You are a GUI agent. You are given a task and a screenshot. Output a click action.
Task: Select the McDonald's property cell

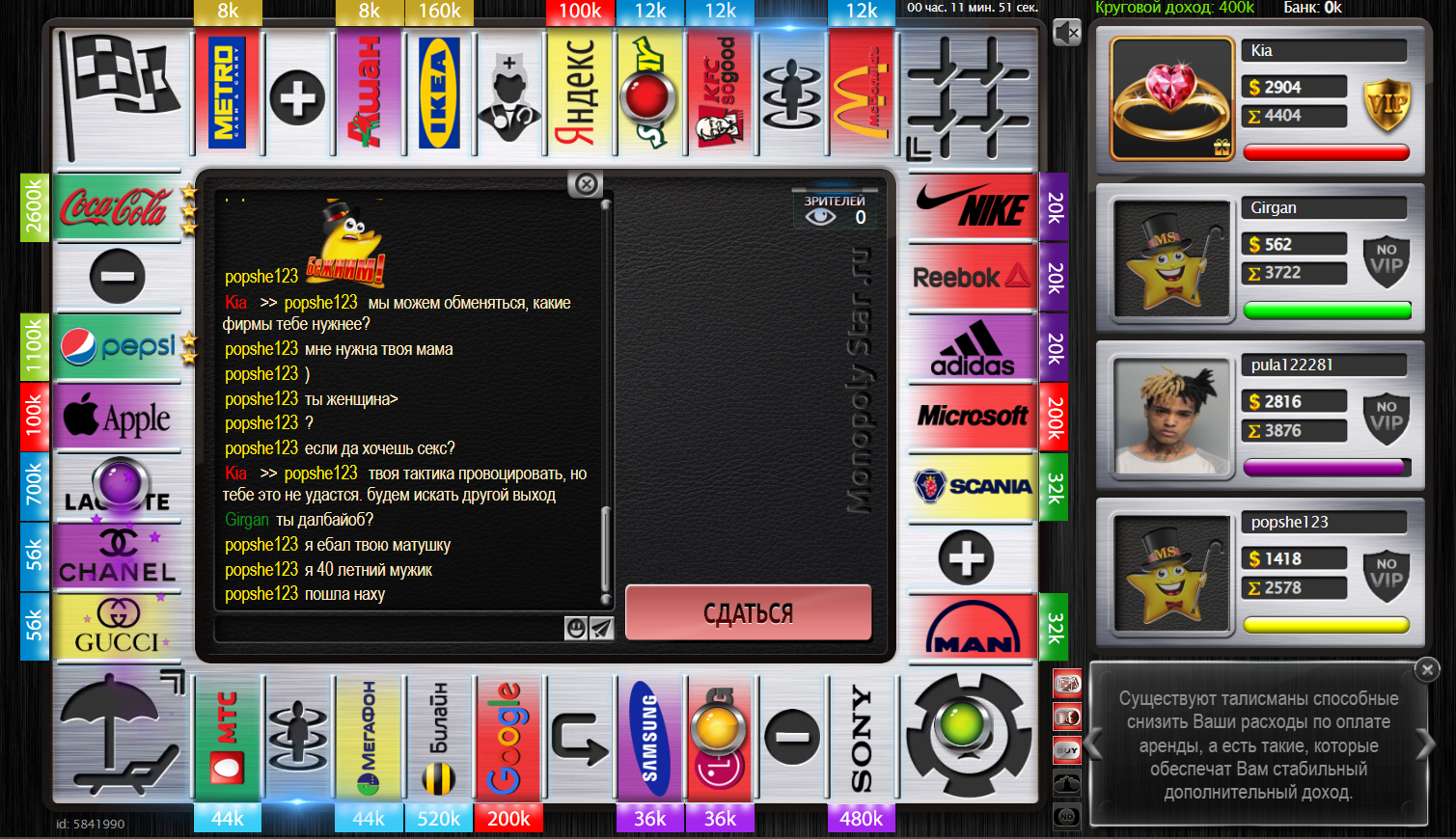[x=861, y=93]
